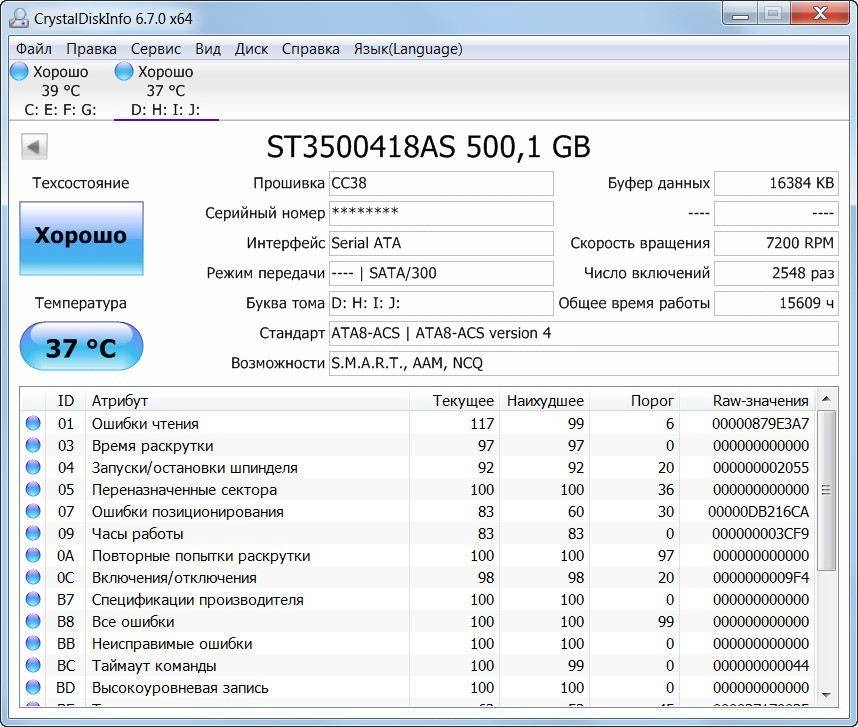Image resolution: width=858 pixels, height=727 pixels.
Task: Click the Скорость вращения value 7200 RPM
Action: click(776, 243)
